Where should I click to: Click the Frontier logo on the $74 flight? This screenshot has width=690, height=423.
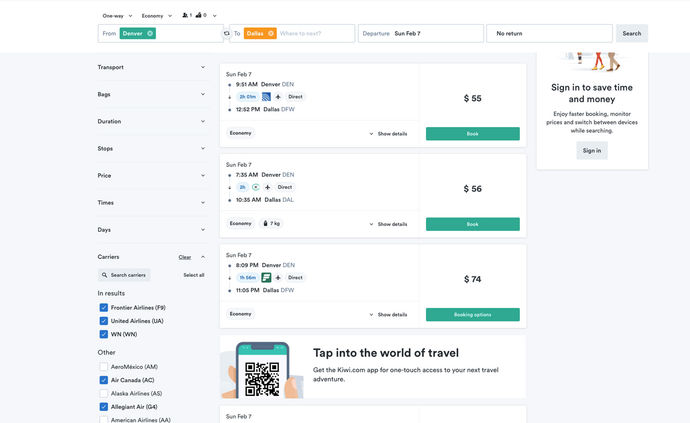[x=266, y=277]
